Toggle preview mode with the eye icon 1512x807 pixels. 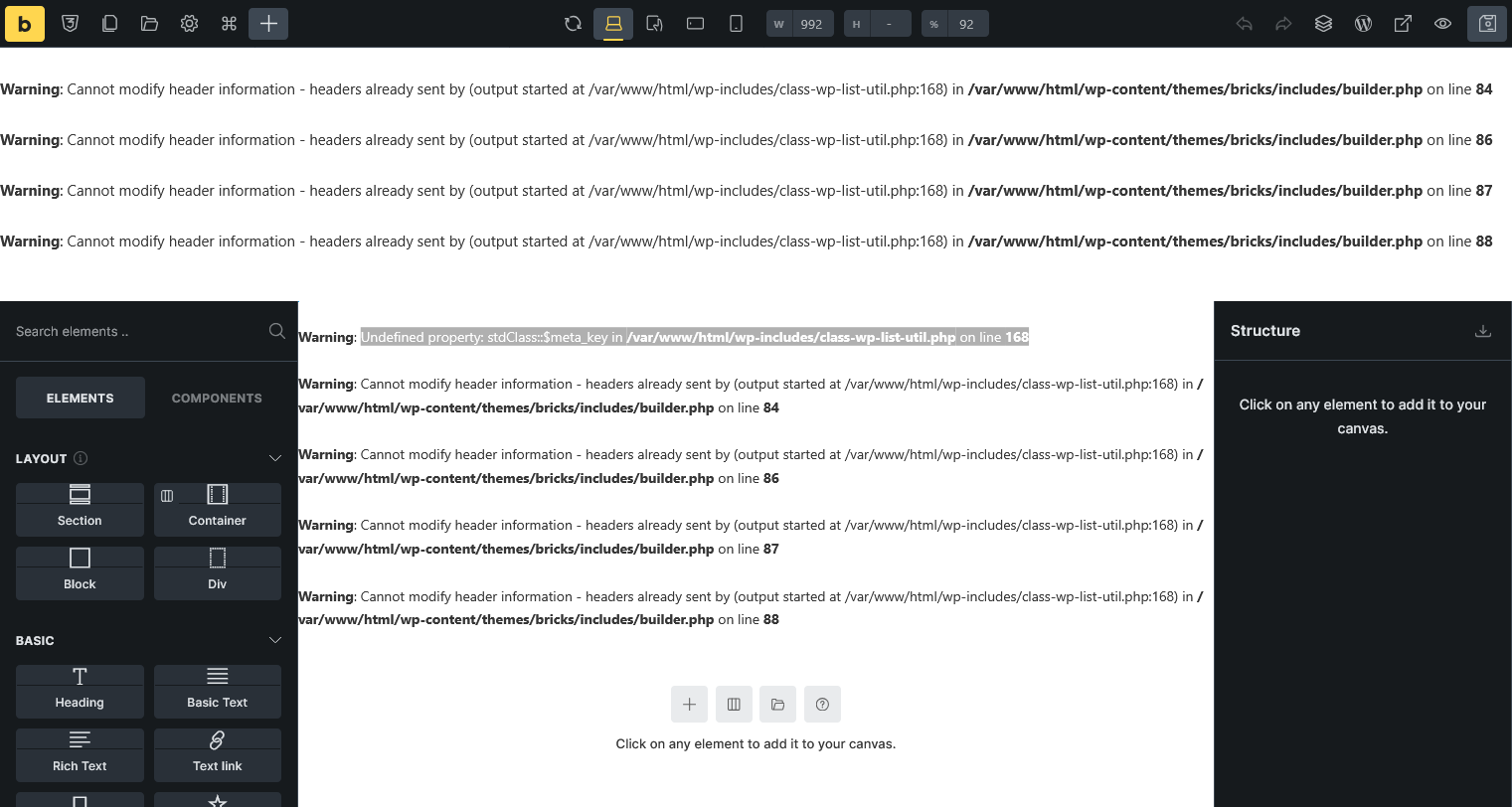(1442, 24)
